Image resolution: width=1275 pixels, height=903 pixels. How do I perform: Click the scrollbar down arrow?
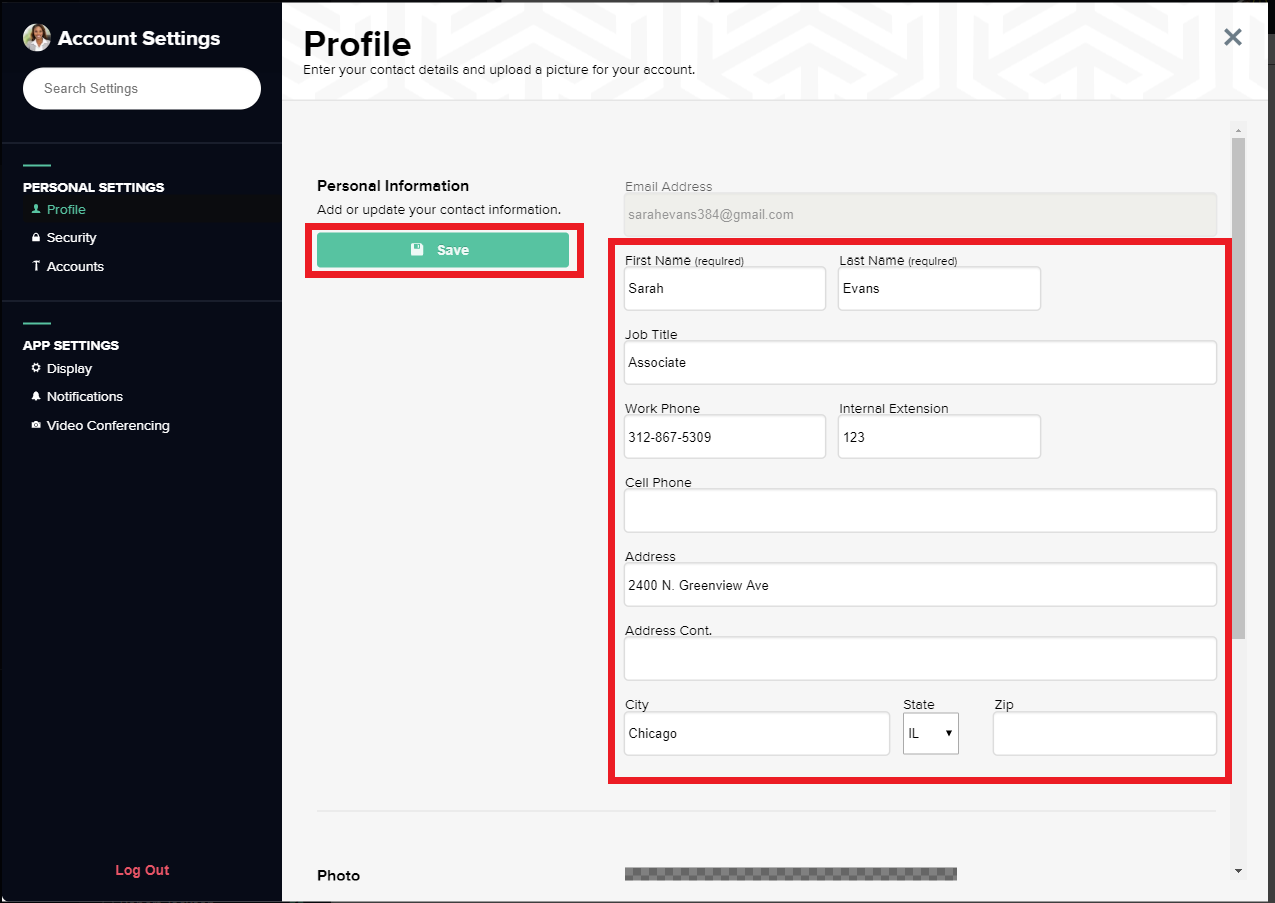(1238, 872)
